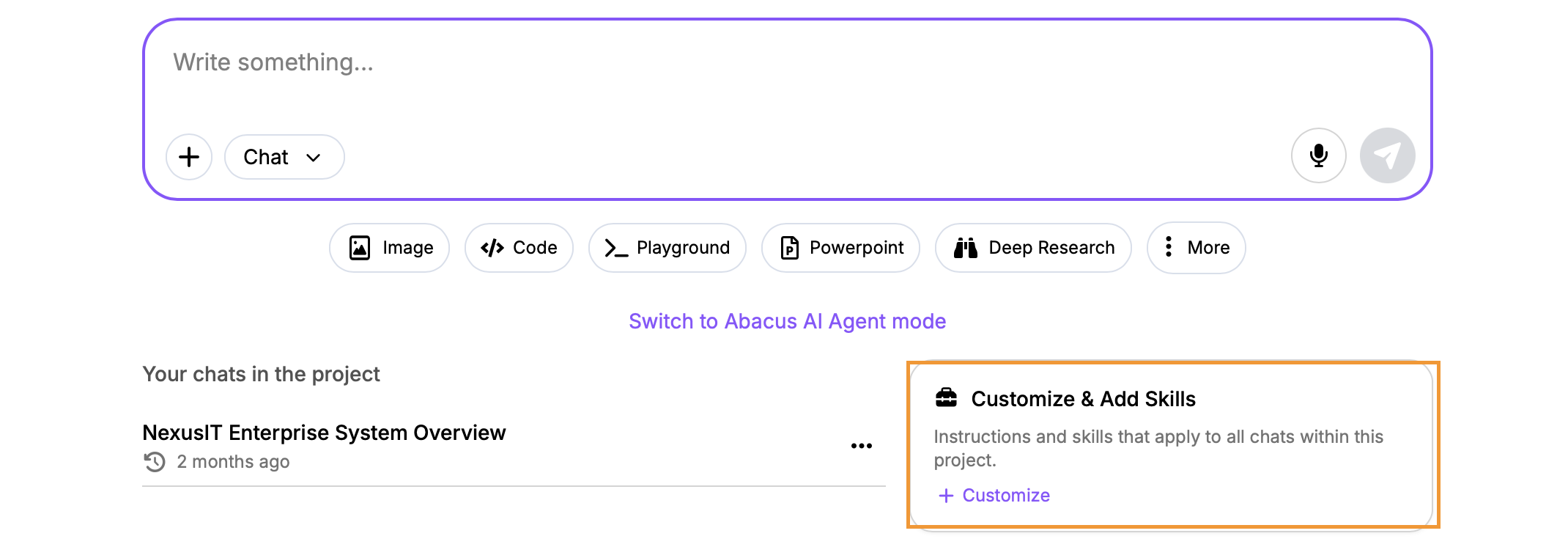Choose the Code shortcut

tap(519, 248)
